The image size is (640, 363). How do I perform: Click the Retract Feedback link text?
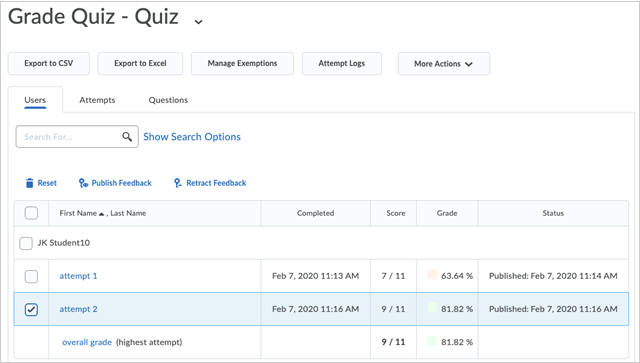pyautogui.click(x=216, y=183)
